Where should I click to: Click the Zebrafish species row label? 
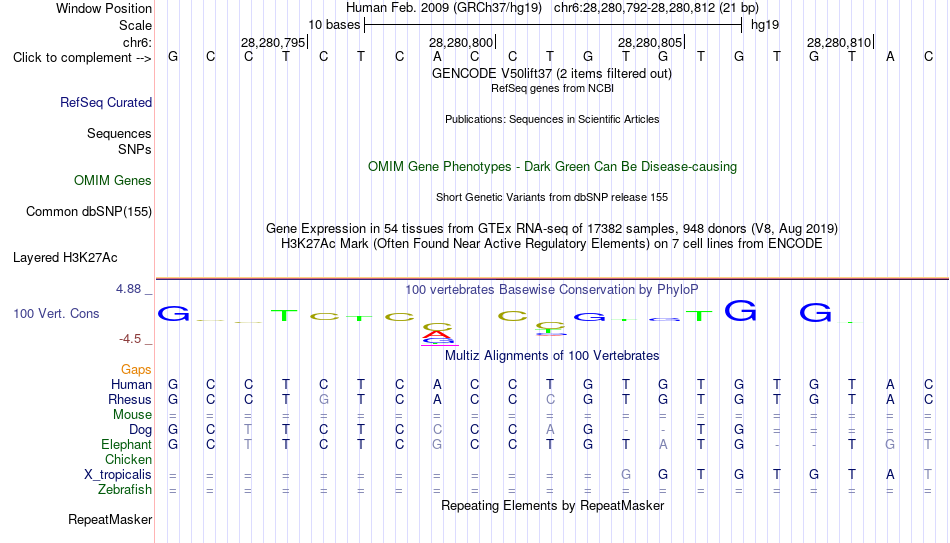[125, 489]
